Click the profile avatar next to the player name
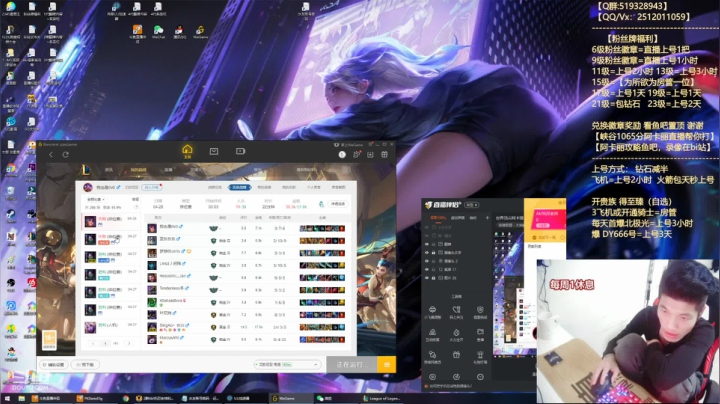The width and height of the screenshot is (720, 404). tap(88, 187)
